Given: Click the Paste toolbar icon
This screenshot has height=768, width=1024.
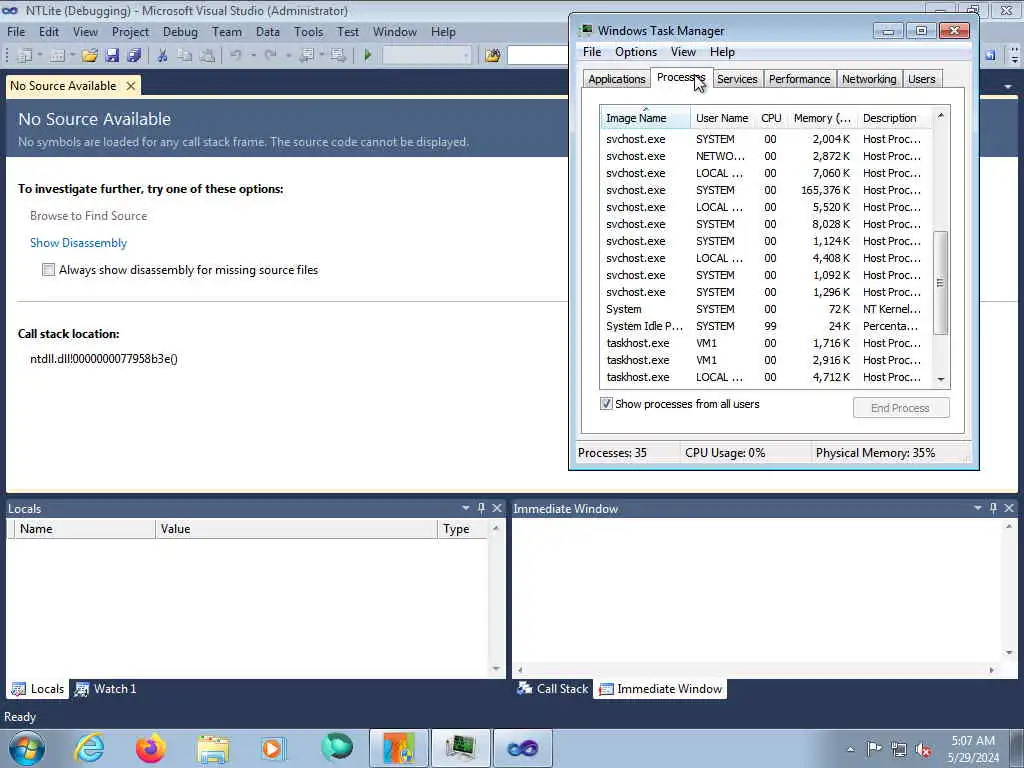Looking at the screenshot, I should (x=207, y=56).
